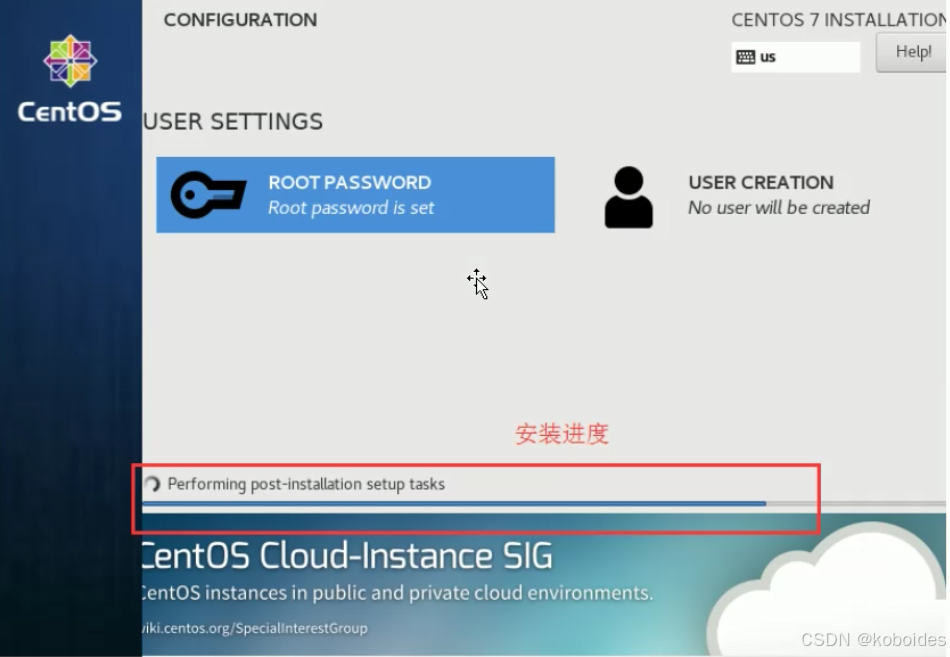950x657 pixels.
Task: Click the USER SETTINGS heading
Action: (233, 121)
